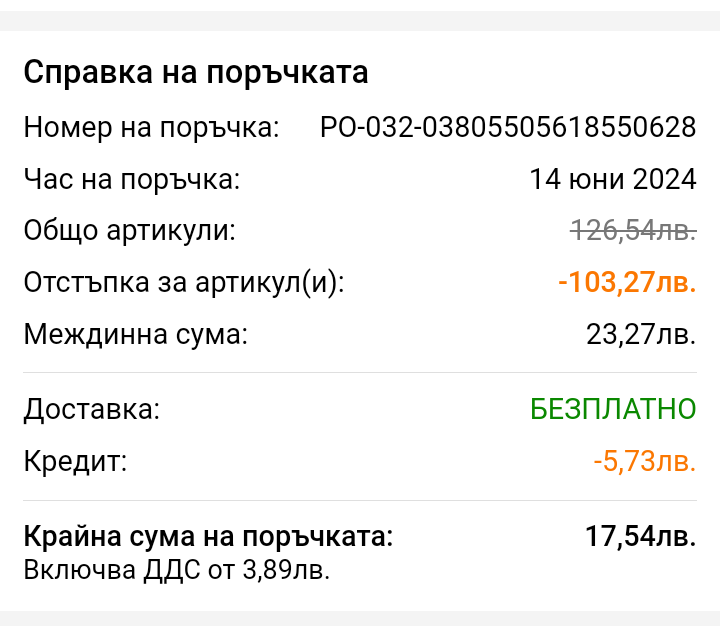Image resolution: width=720 pixels, height=626 pixels.
Task: Click the 'Включва ДДС от 3,89лв.' note
Action: pos(177,570)
